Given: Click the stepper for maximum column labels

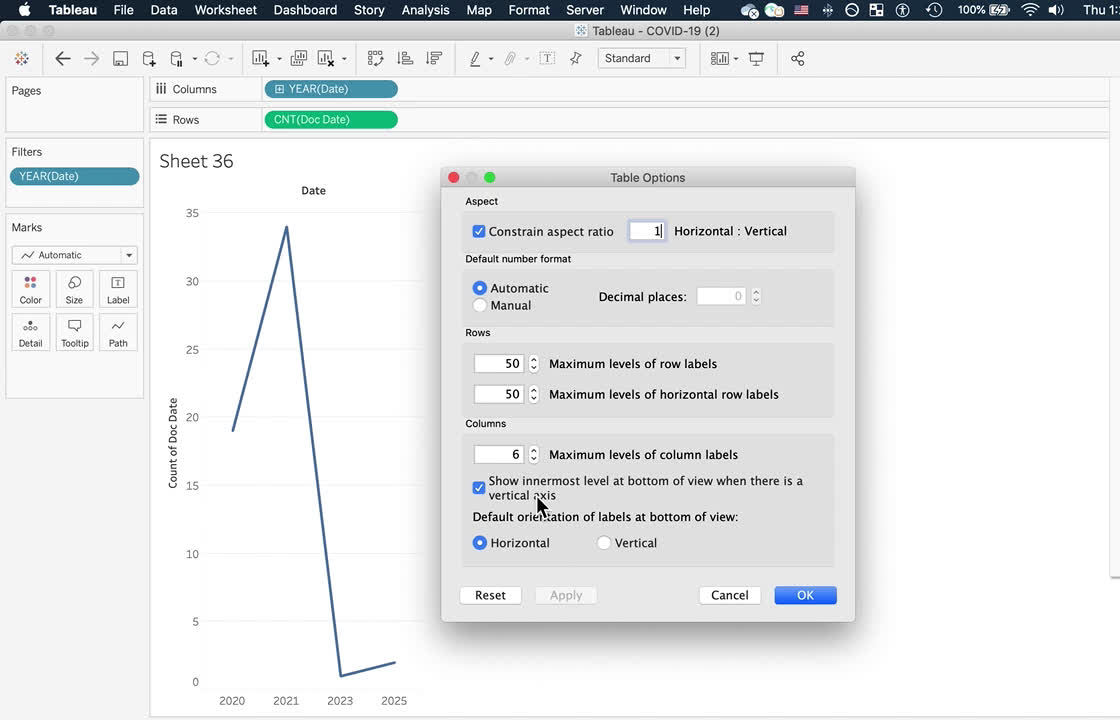Looking at the screenshot, I should coord(534,454).
